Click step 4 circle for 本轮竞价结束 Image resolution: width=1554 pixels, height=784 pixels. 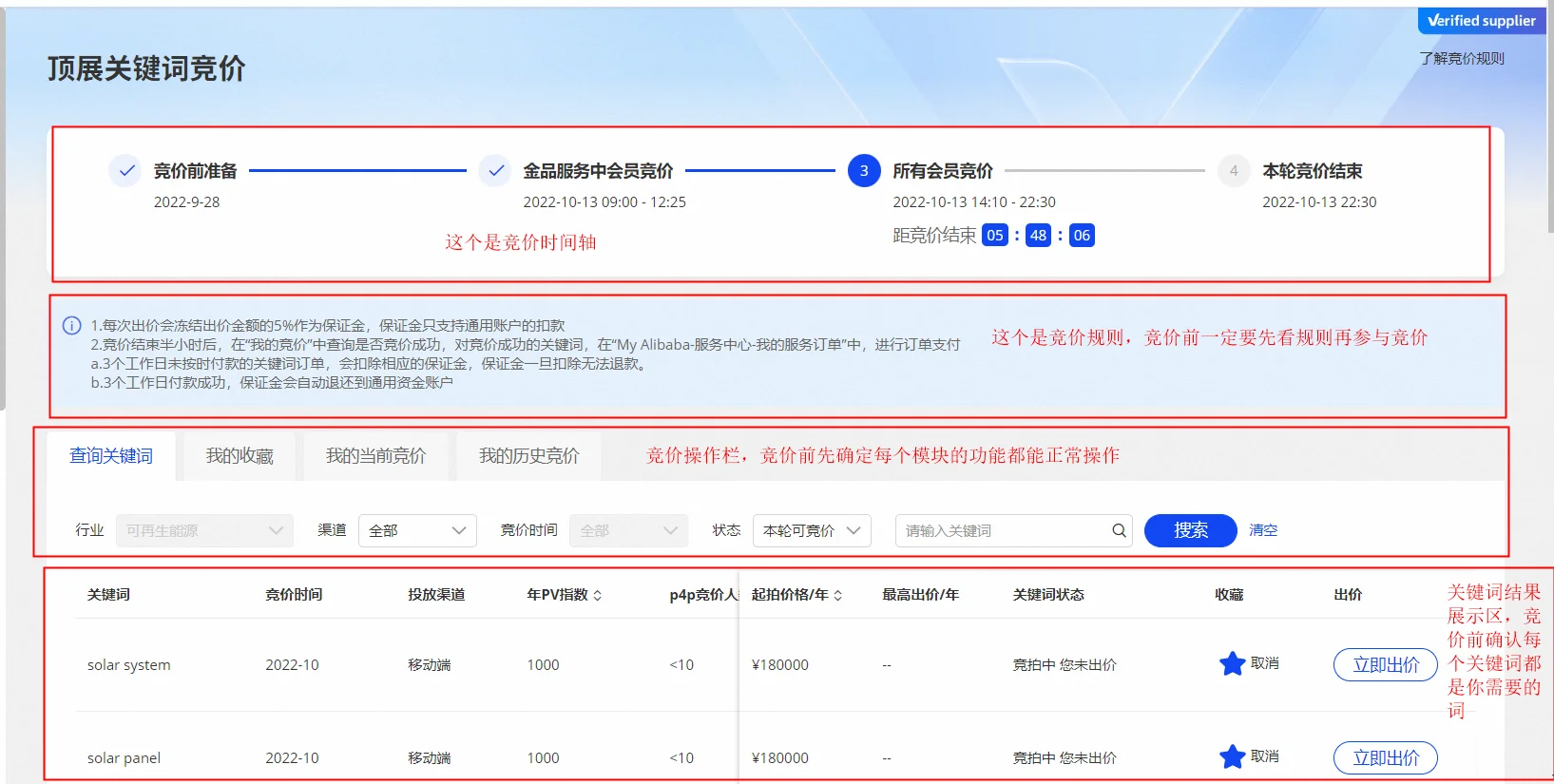1233,171
